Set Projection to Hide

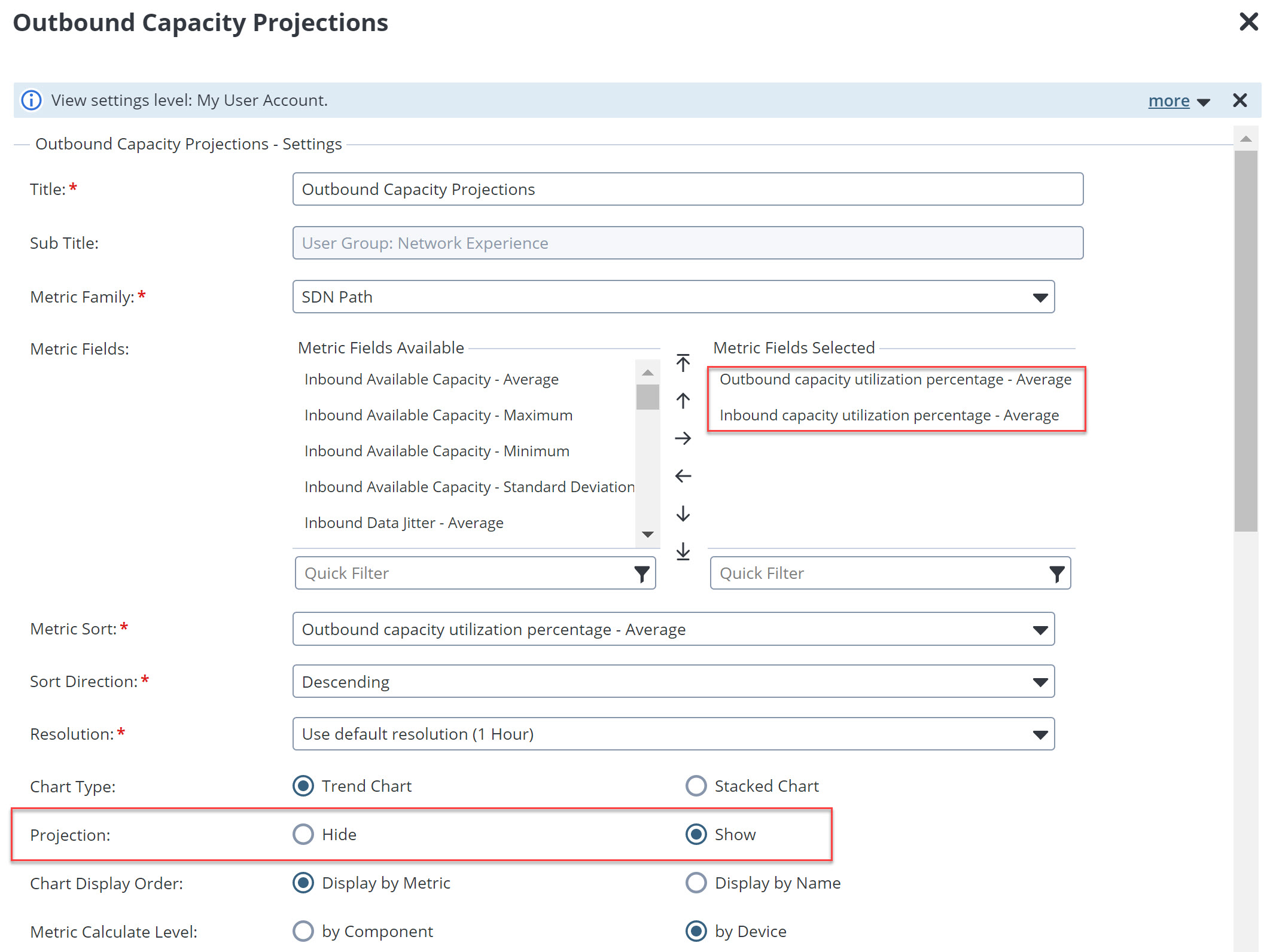tap(303, 834)
